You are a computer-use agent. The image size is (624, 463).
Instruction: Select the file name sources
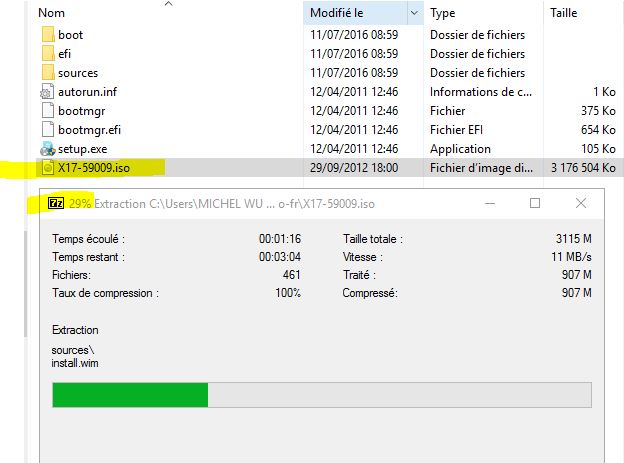[x=78, y=73]
